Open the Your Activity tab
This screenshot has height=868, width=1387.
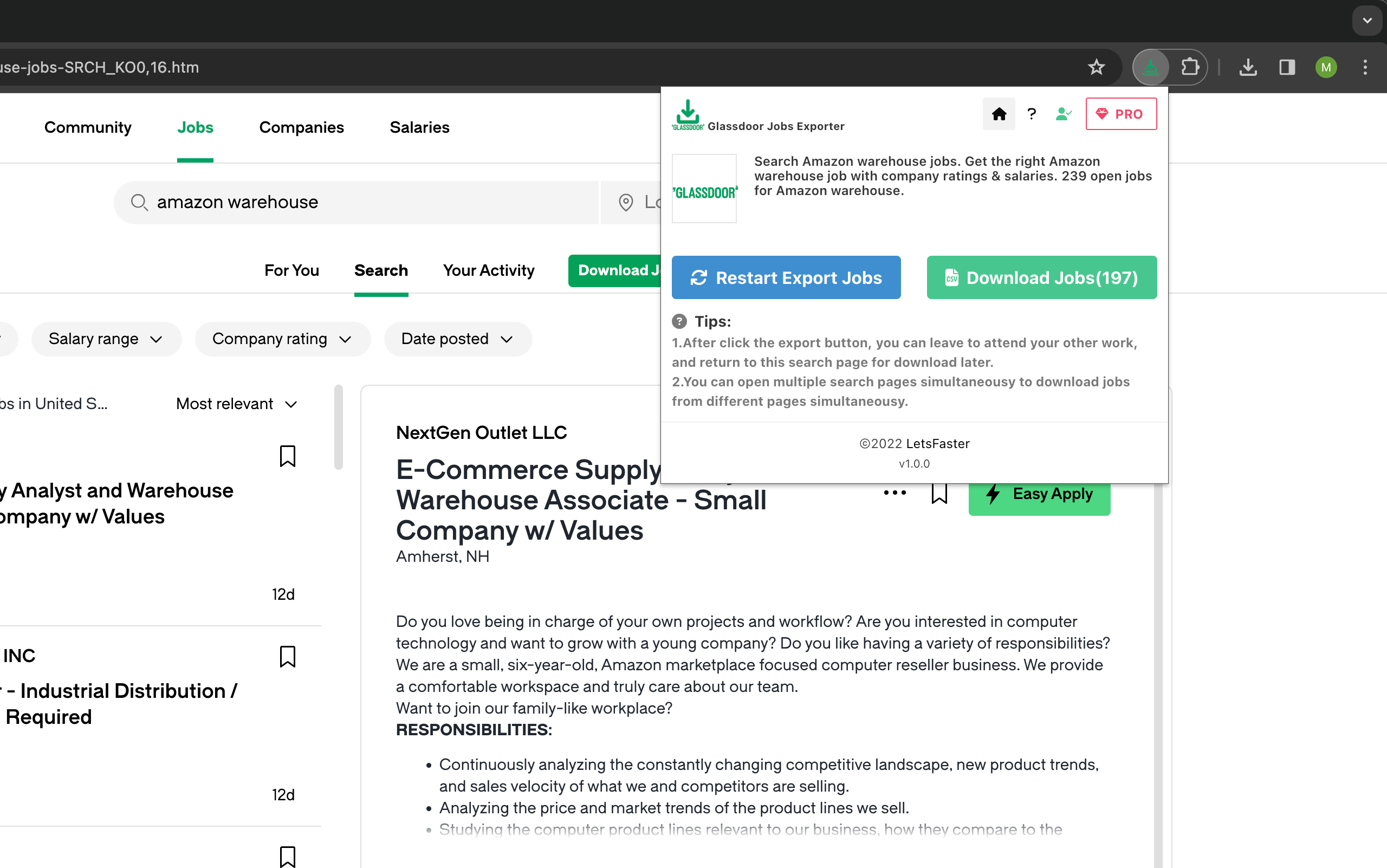click(489, 270)
